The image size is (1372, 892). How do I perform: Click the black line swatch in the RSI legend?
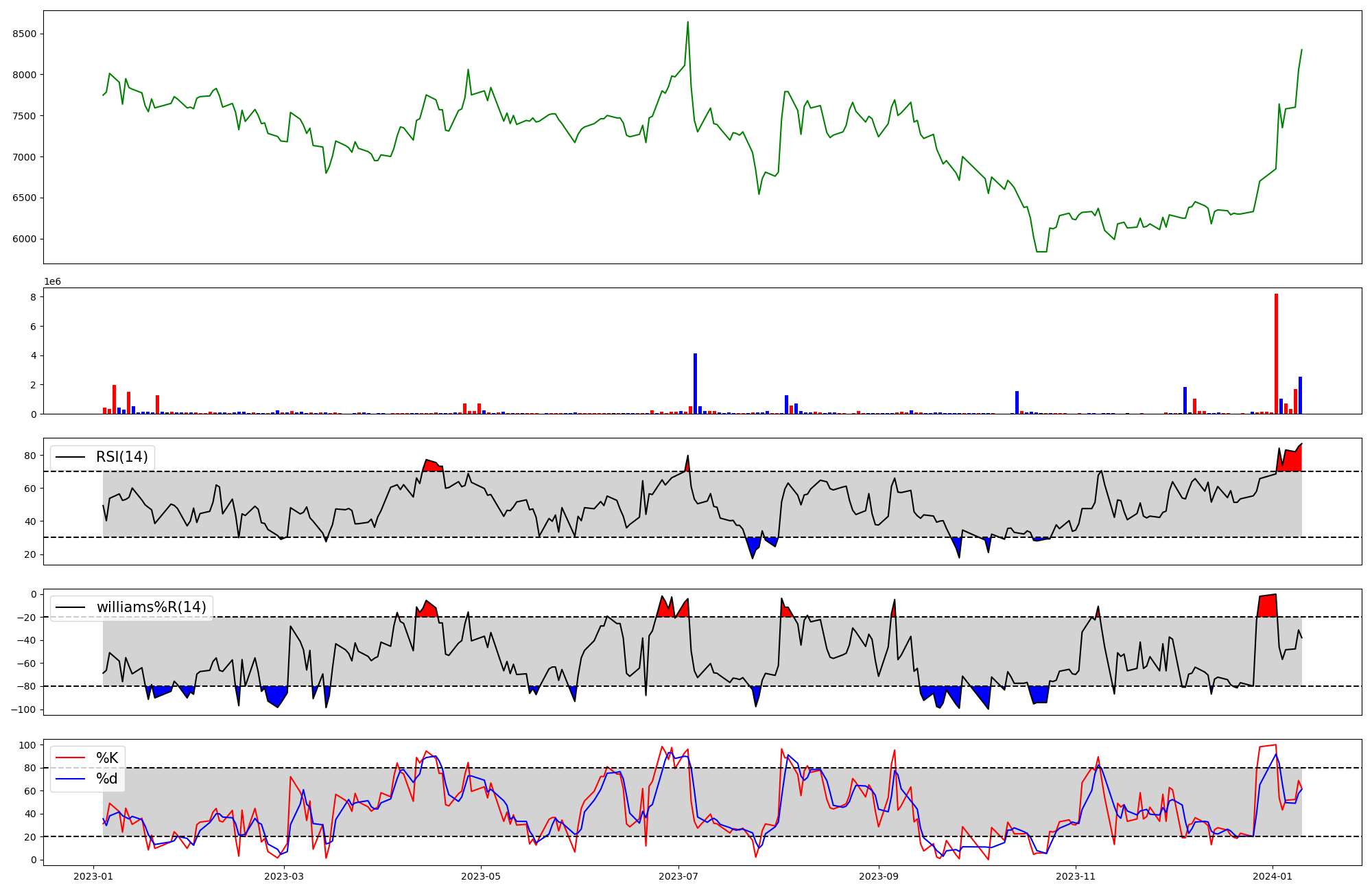tap(70, 457)
